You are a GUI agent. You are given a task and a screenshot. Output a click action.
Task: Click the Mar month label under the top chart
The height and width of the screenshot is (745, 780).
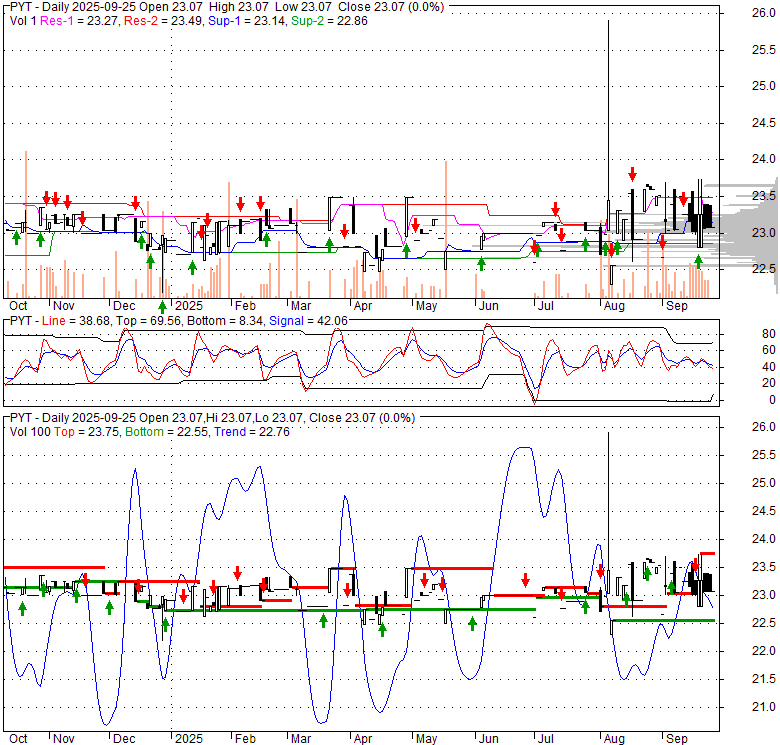click(301, 306)
